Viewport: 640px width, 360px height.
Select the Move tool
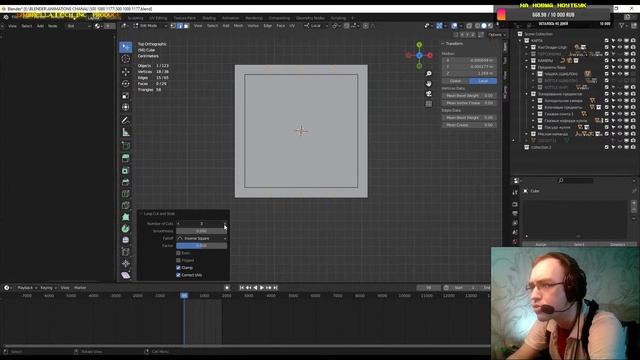click(126, 72)
